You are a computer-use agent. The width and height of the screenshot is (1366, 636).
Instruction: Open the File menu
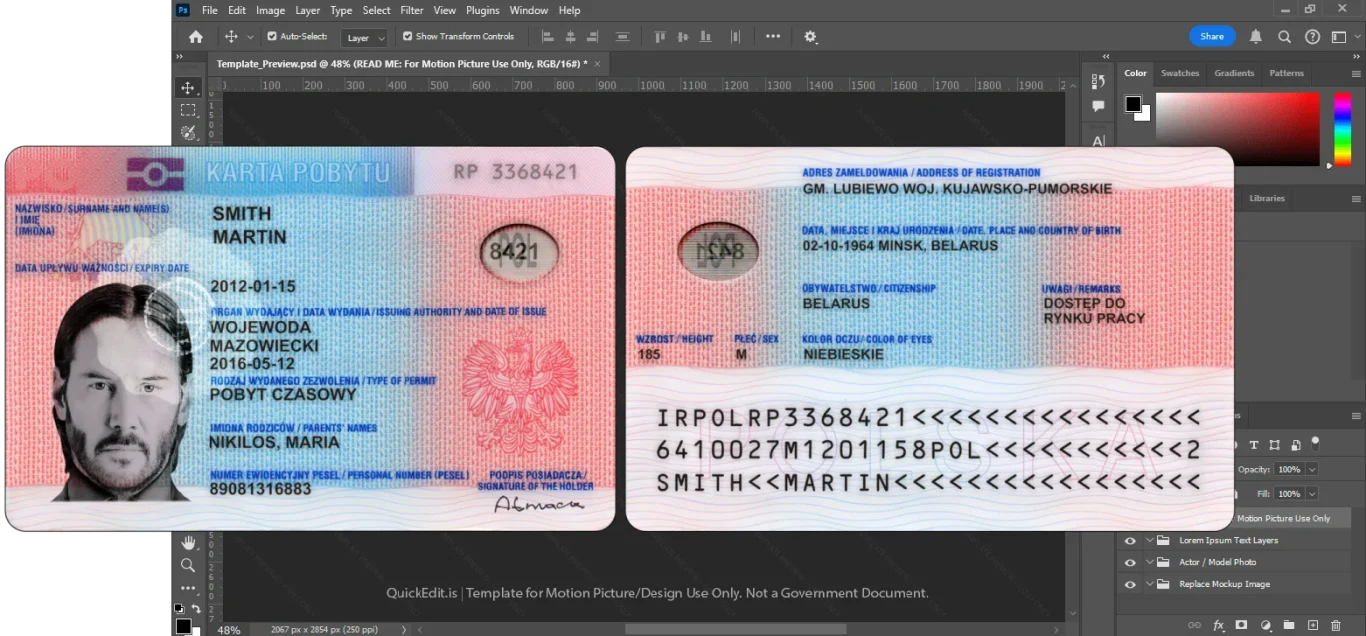point(210,10)
